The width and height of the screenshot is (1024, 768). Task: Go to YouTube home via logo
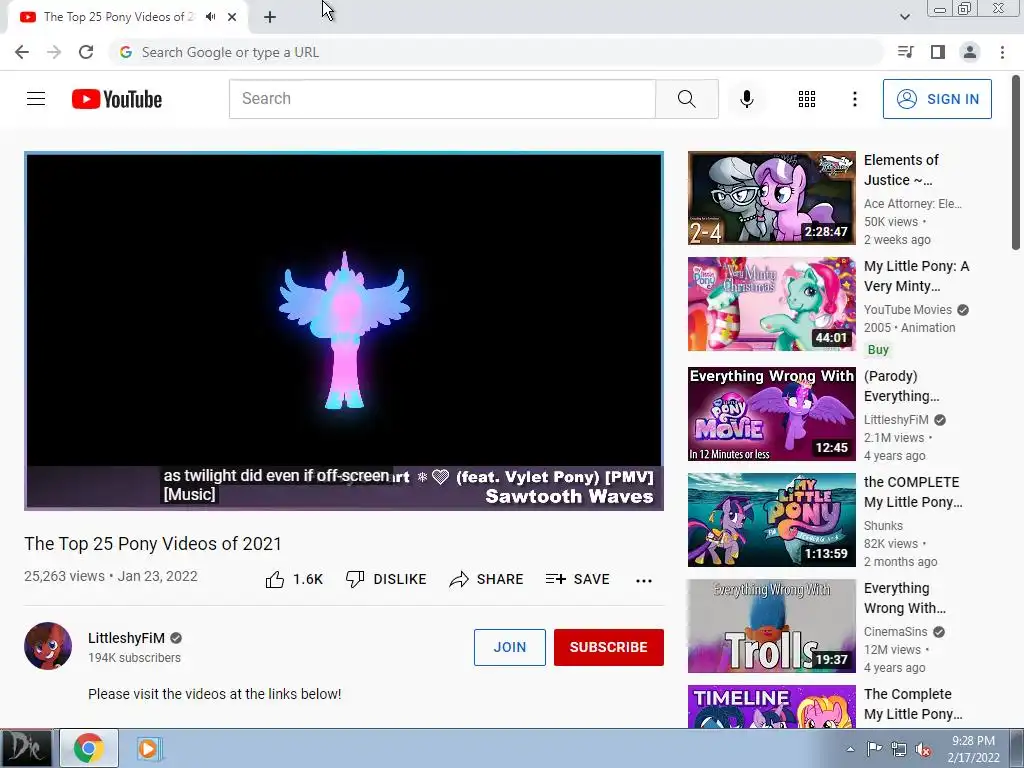click(117, 99)
